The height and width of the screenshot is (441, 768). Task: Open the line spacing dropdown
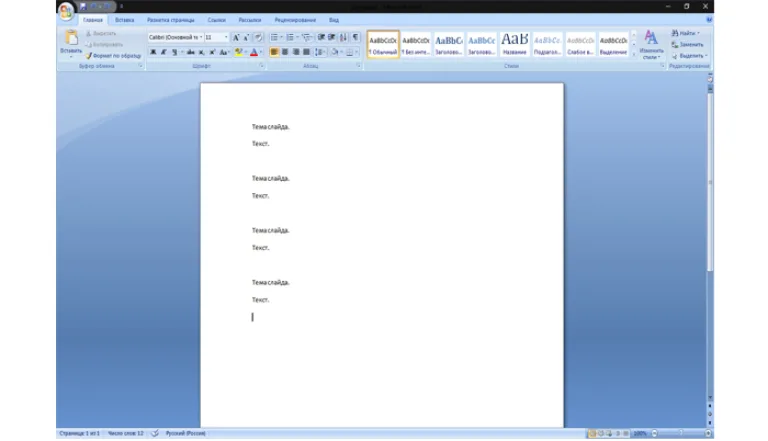click(x=320, y=52)
